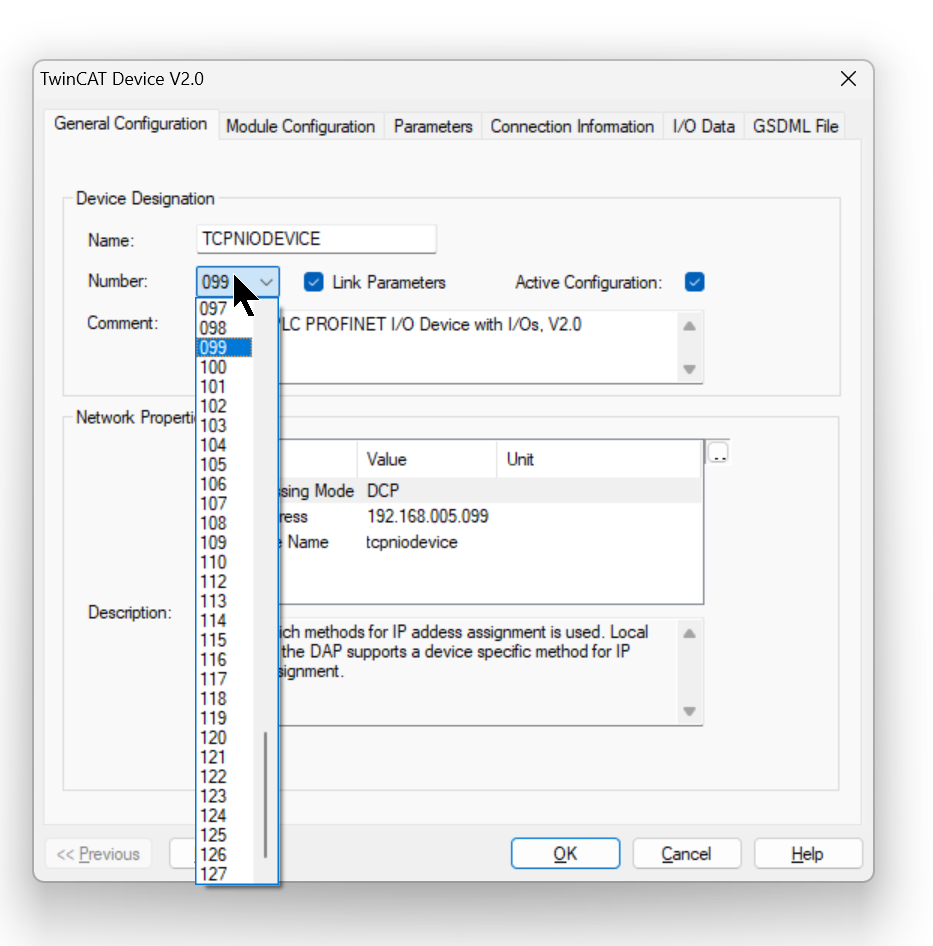Screen dimensions: 933x946
Task: Choose 120 from the dropdown list
Action: click(224, 738)
